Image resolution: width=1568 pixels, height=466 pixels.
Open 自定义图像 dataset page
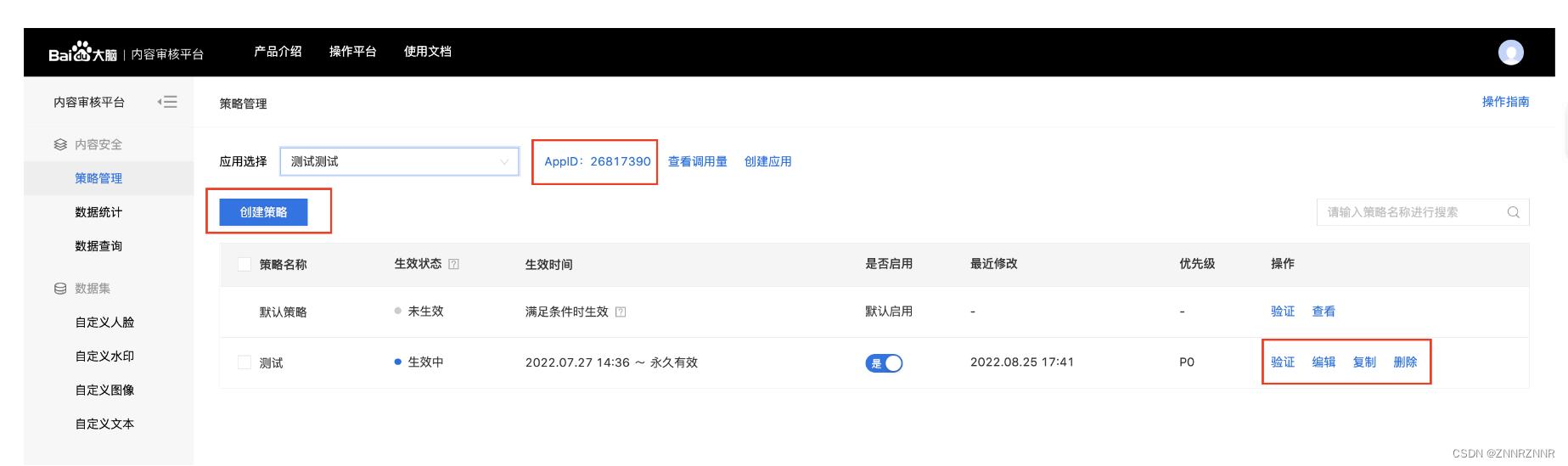(x=104, y=390)
